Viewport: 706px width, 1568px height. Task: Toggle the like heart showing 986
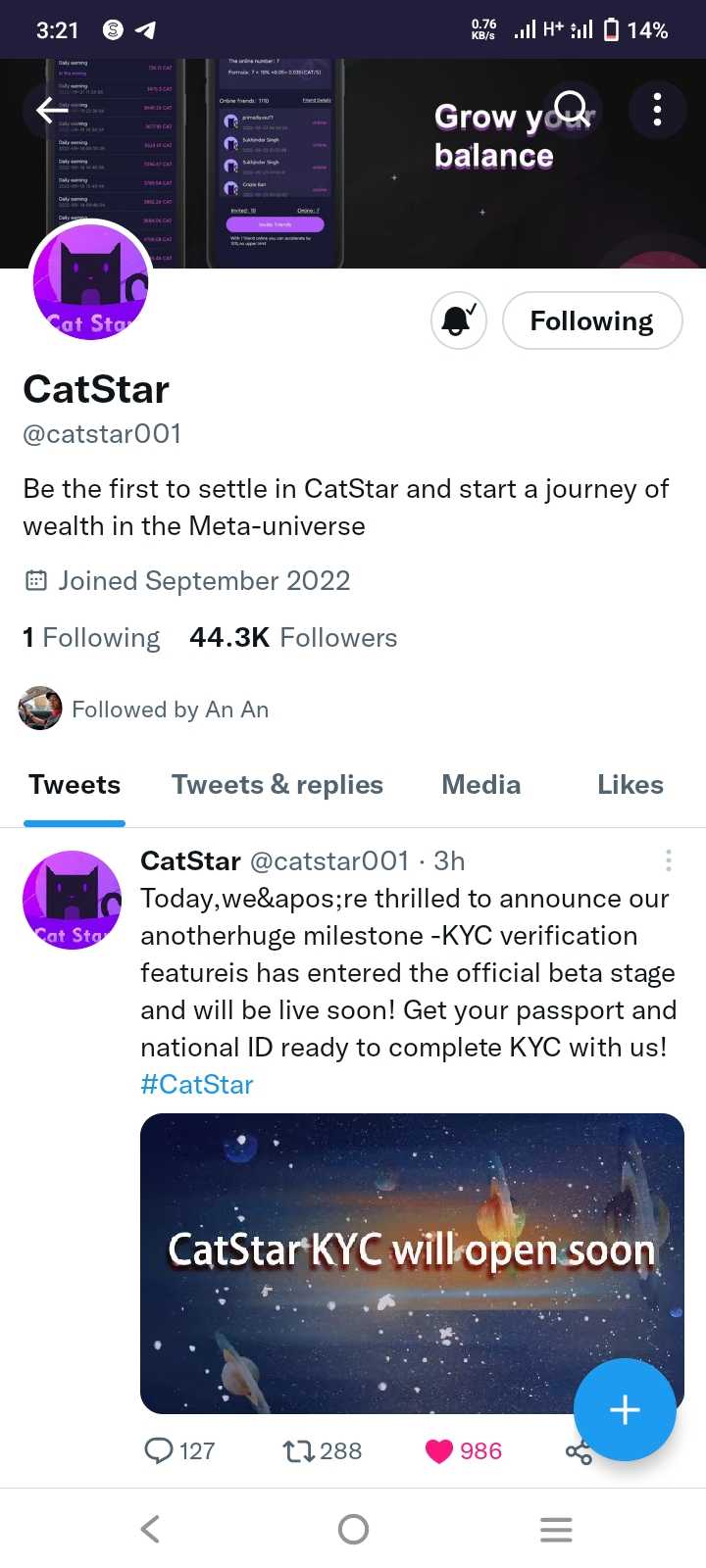coord(439,1450)
